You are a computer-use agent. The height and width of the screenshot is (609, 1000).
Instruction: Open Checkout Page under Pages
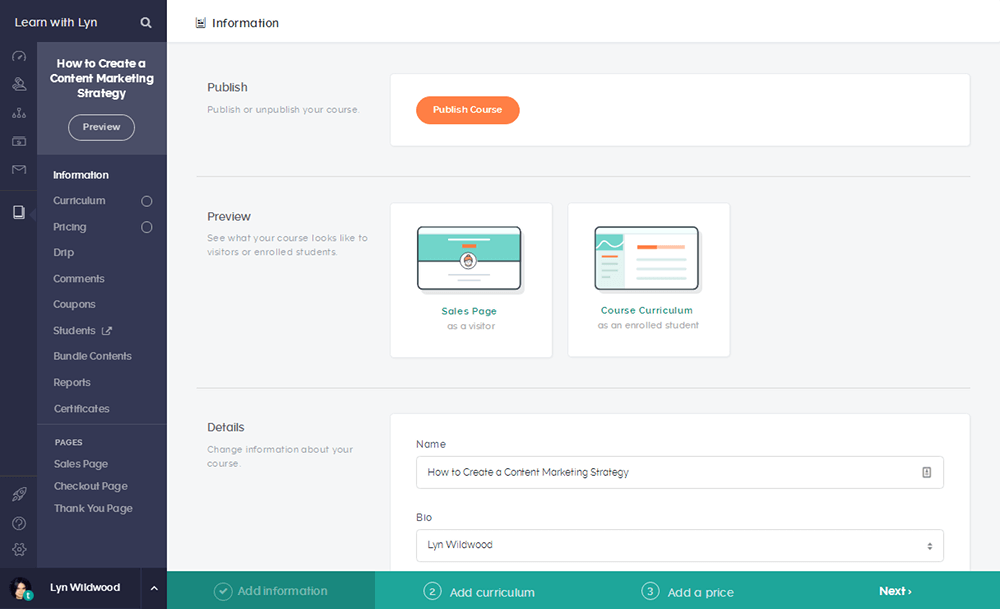point(91,486)
